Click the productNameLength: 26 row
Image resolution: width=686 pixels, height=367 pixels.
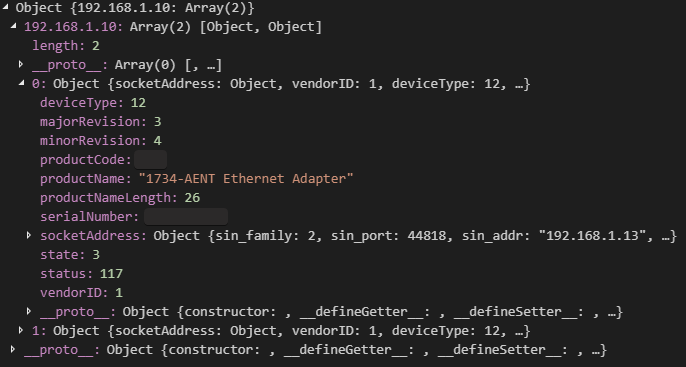coord(120,198)
